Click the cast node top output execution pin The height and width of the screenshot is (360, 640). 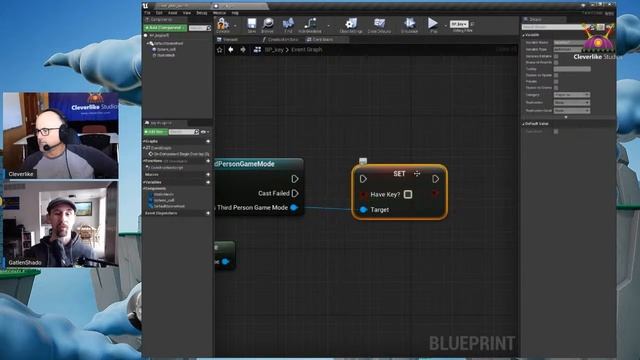[x=295, y=179]
